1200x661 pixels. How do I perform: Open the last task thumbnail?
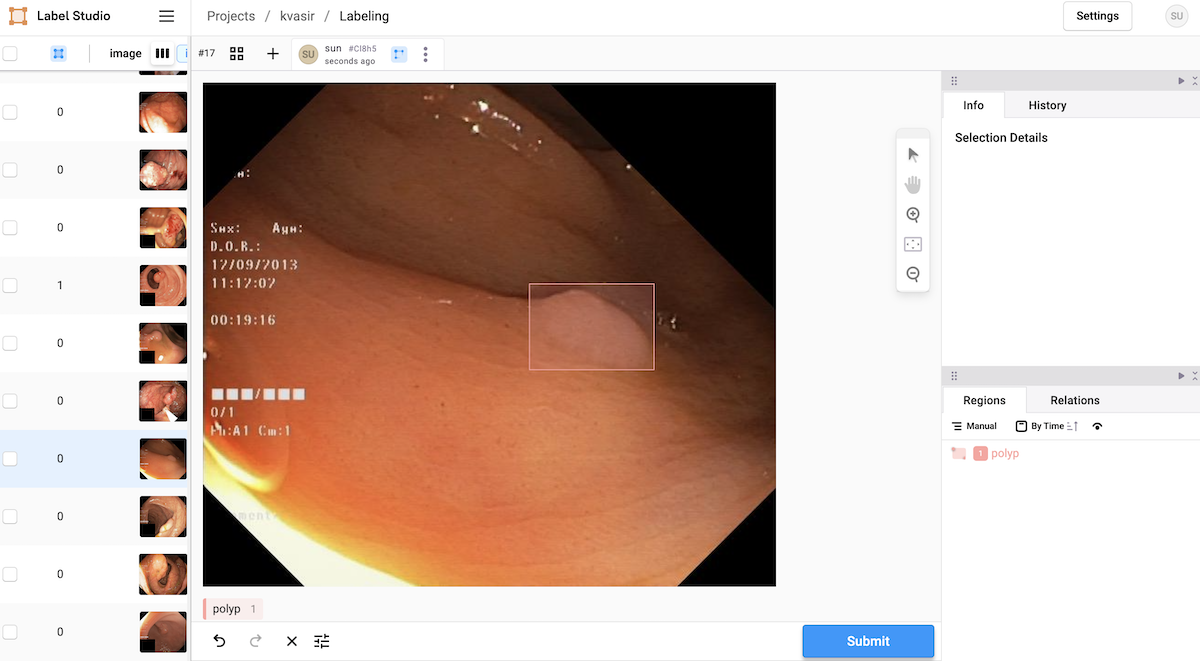click(x=163, y=632)
